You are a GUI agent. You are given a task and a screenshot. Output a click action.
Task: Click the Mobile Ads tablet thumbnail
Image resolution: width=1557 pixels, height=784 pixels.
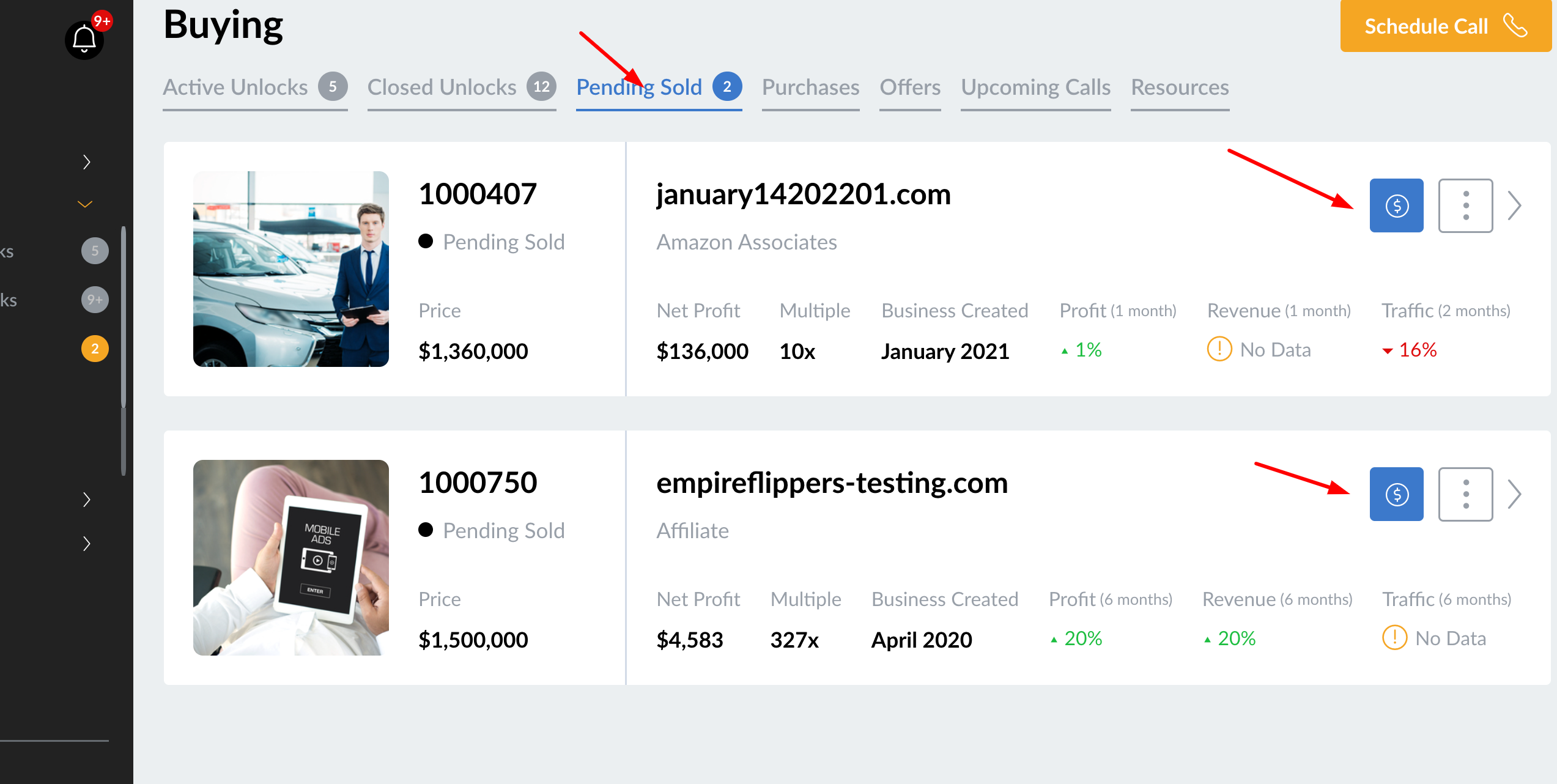(x=291, y=558)
